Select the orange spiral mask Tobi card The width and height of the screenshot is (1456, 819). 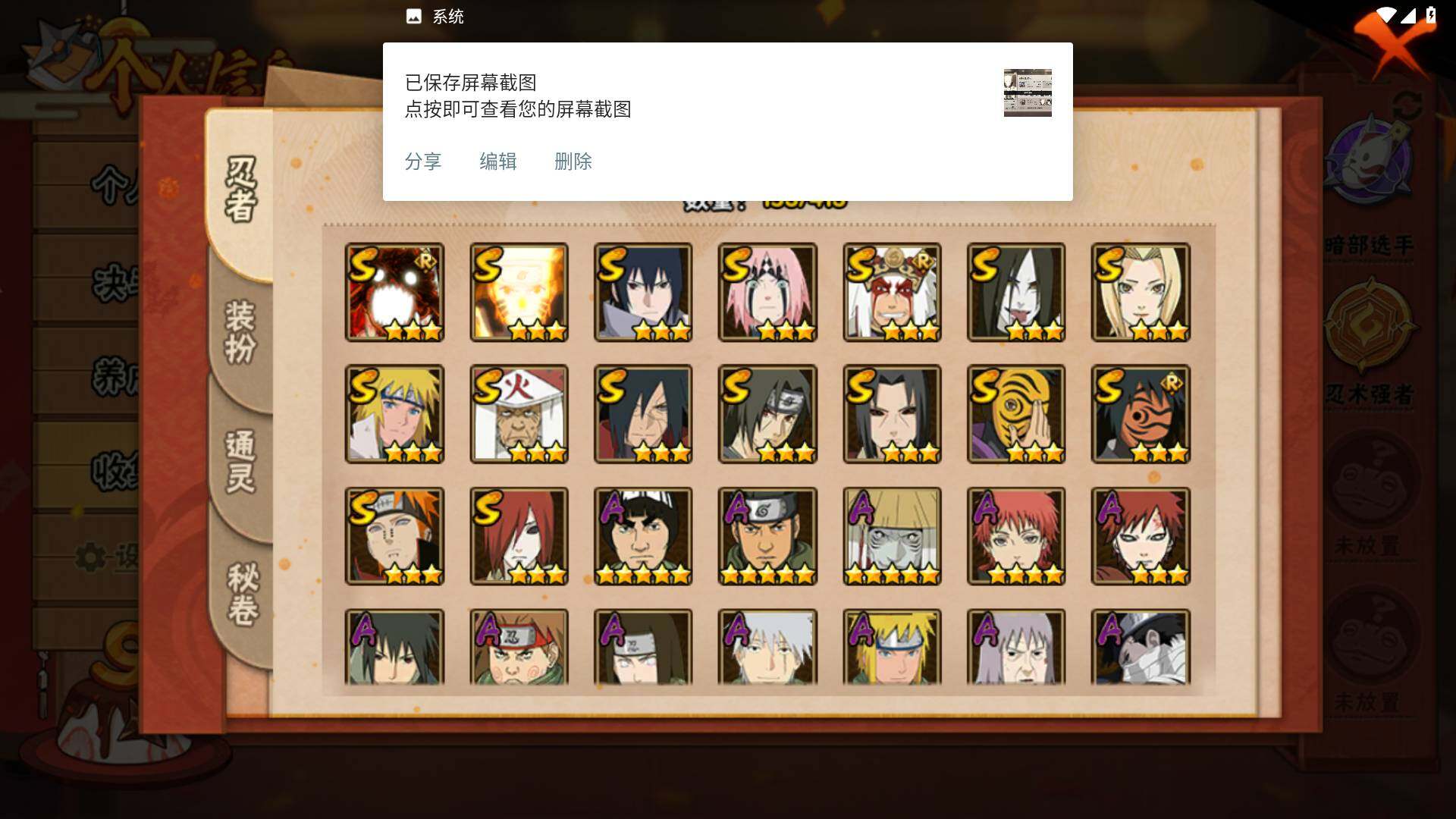point(1016,414)
